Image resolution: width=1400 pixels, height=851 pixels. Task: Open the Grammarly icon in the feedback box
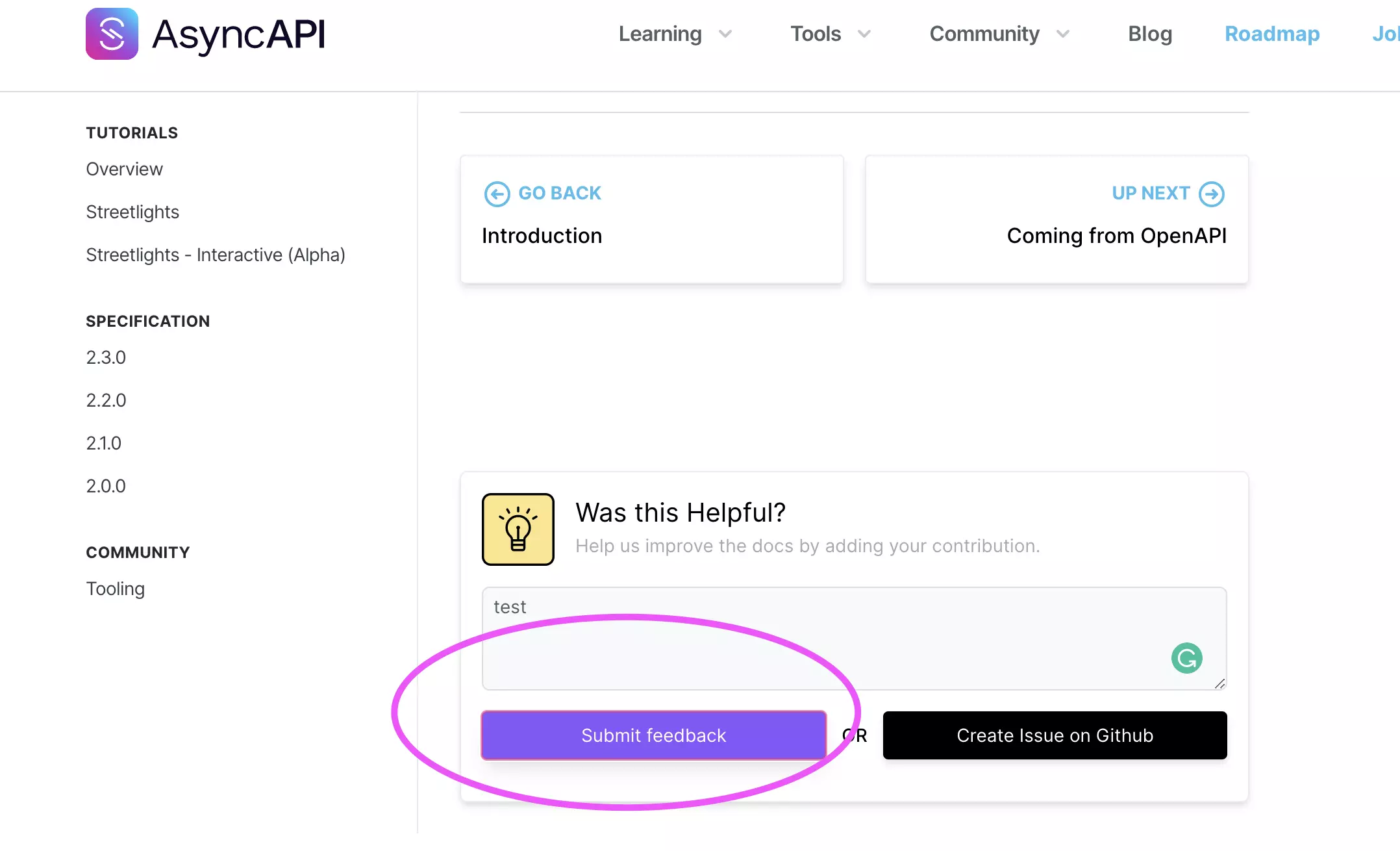1186,657
